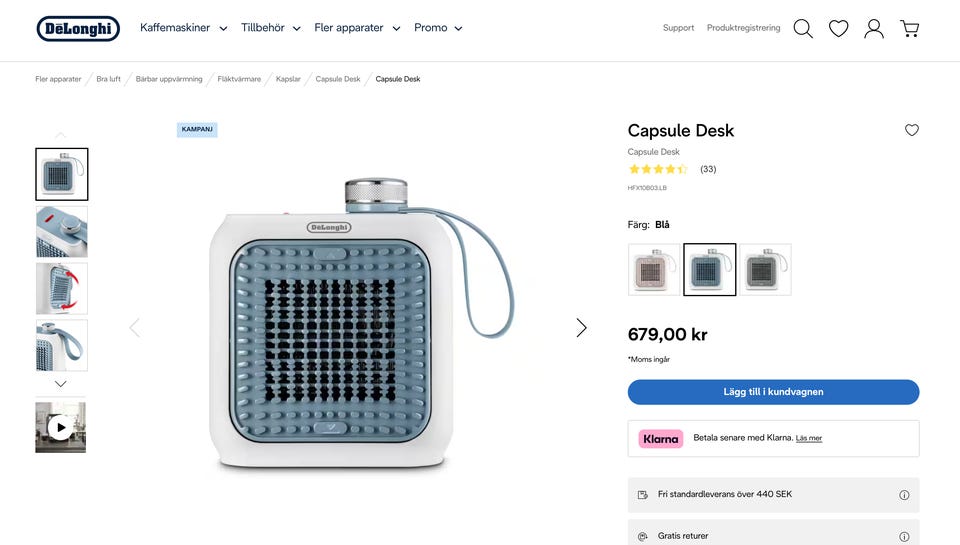Show info for free standard delivery

click(x=904, y=495)
